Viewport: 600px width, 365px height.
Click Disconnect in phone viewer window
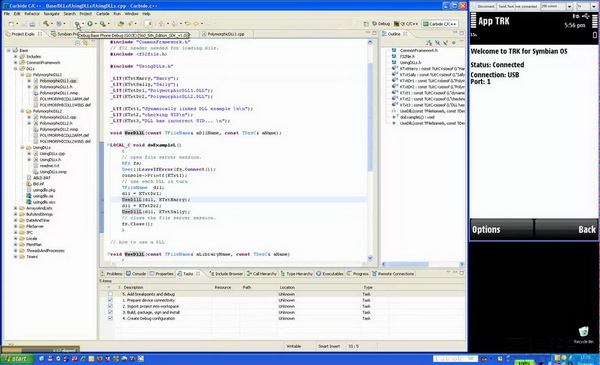(486, 7)
